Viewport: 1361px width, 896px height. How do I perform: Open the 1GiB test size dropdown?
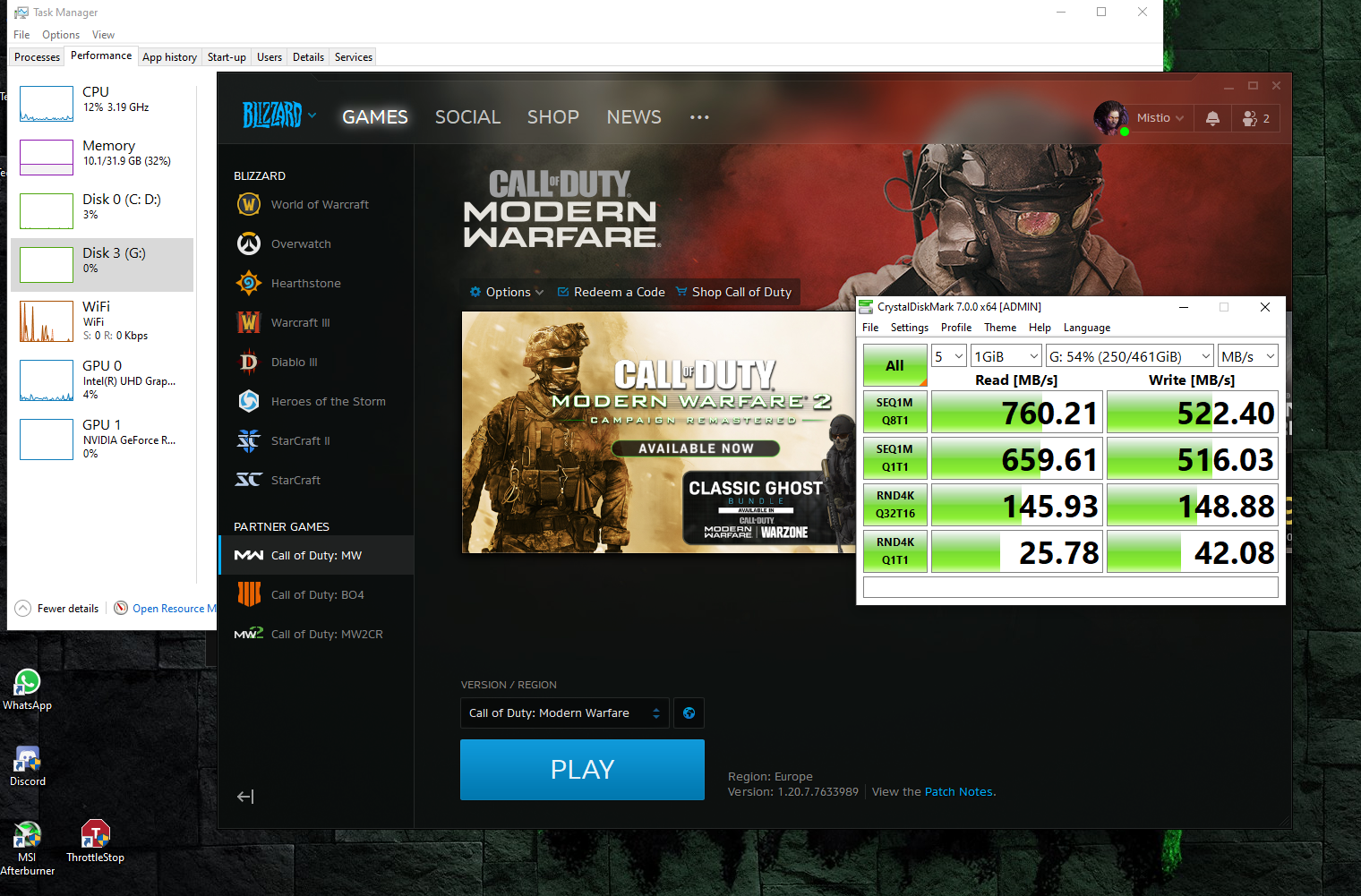(x=1006, y=356)
